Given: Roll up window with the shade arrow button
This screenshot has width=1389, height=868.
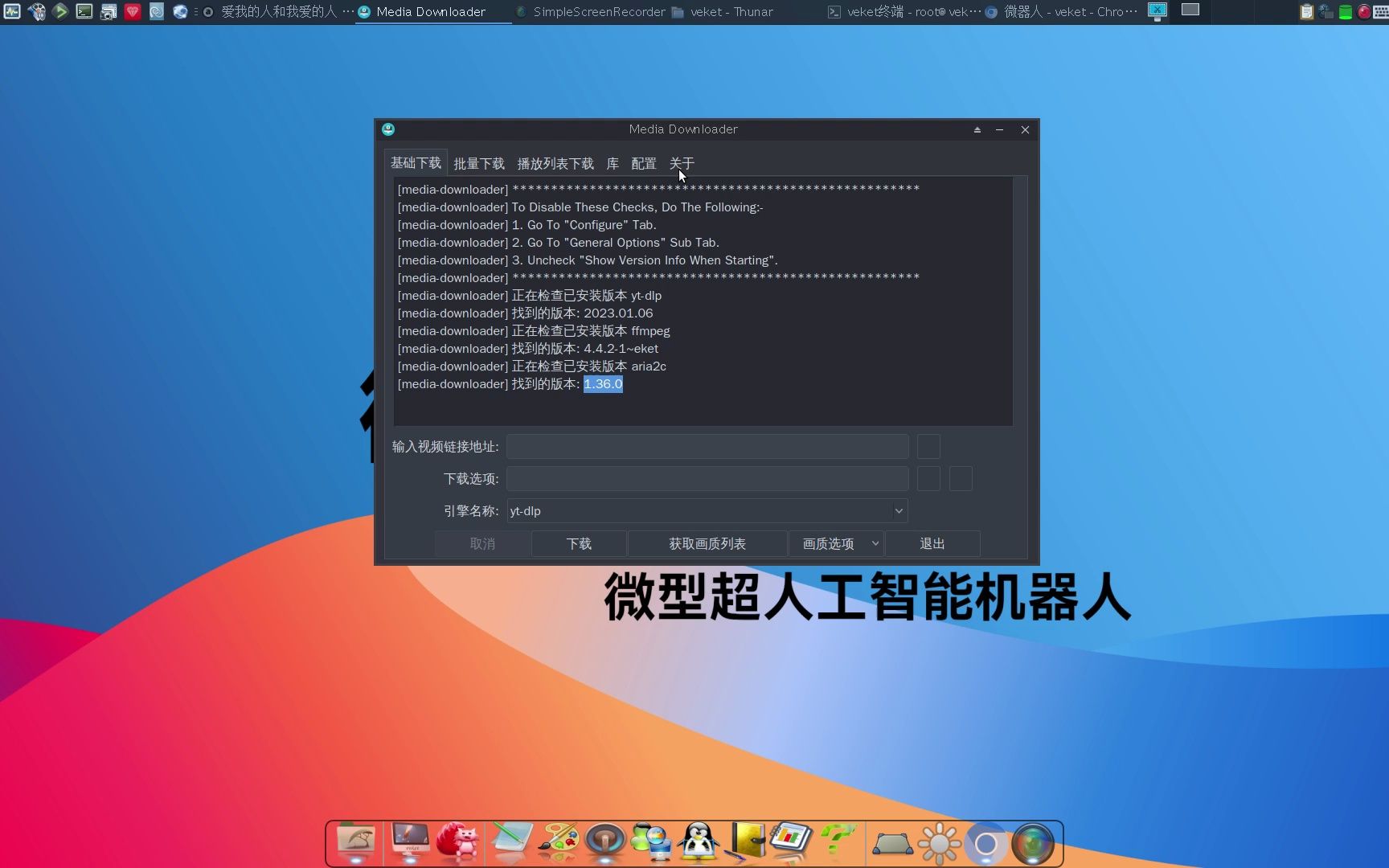Looking at the screenshot, I should (x=977, y=129).
